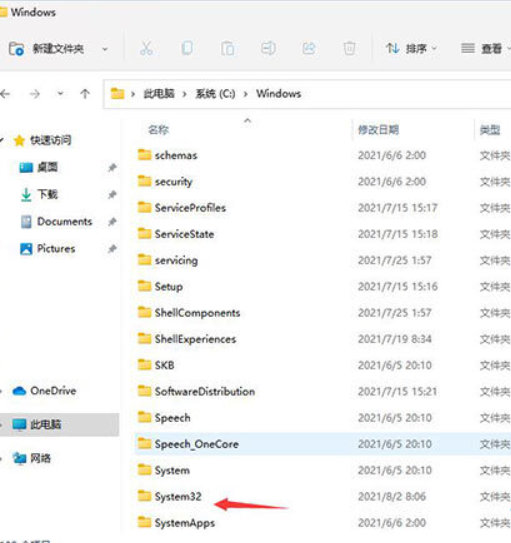
Task: Select the security folder
Action: (x=173, y=182)
